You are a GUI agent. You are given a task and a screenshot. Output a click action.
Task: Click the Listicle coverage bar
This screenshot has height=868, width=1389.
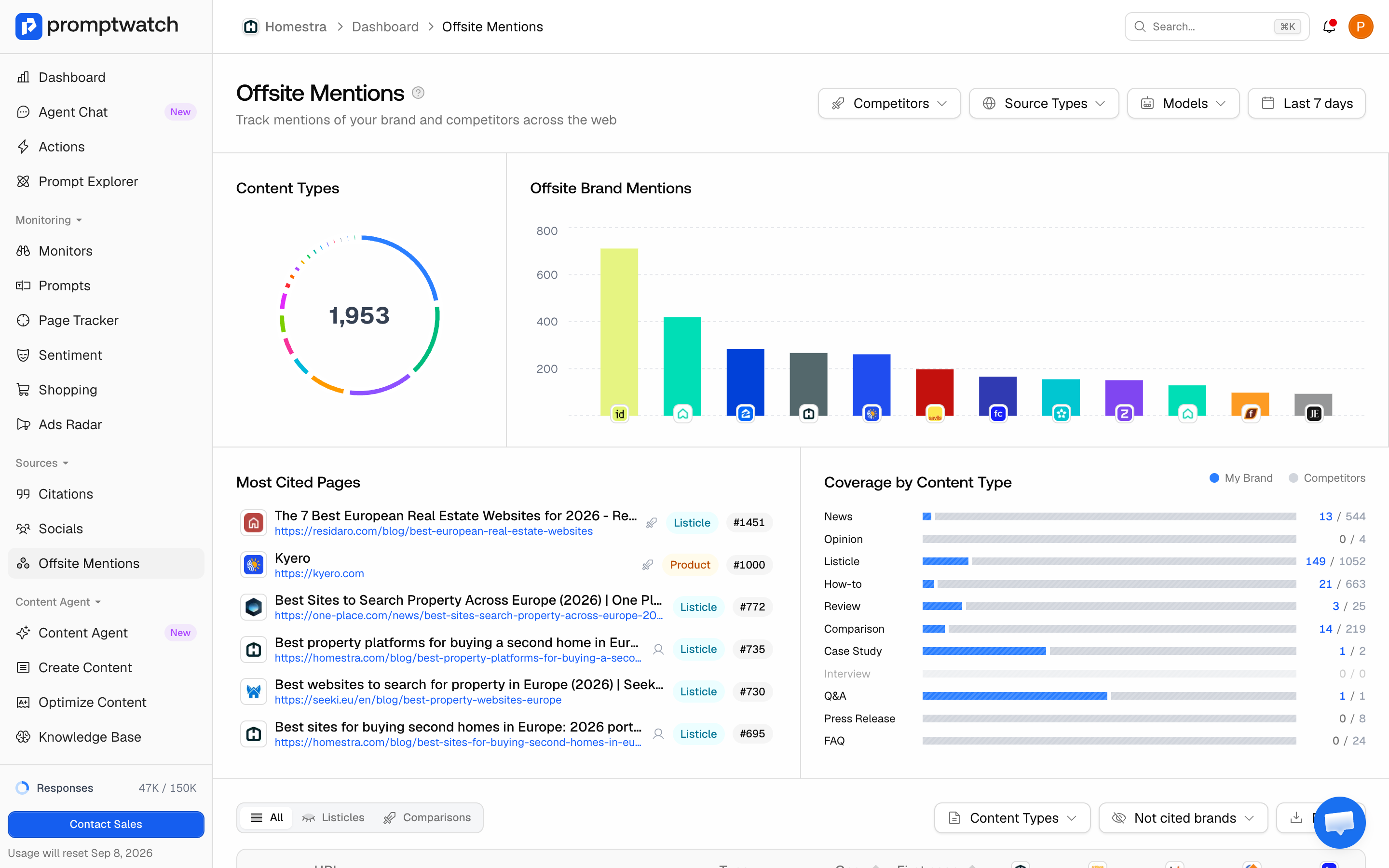coord(1109,561)
